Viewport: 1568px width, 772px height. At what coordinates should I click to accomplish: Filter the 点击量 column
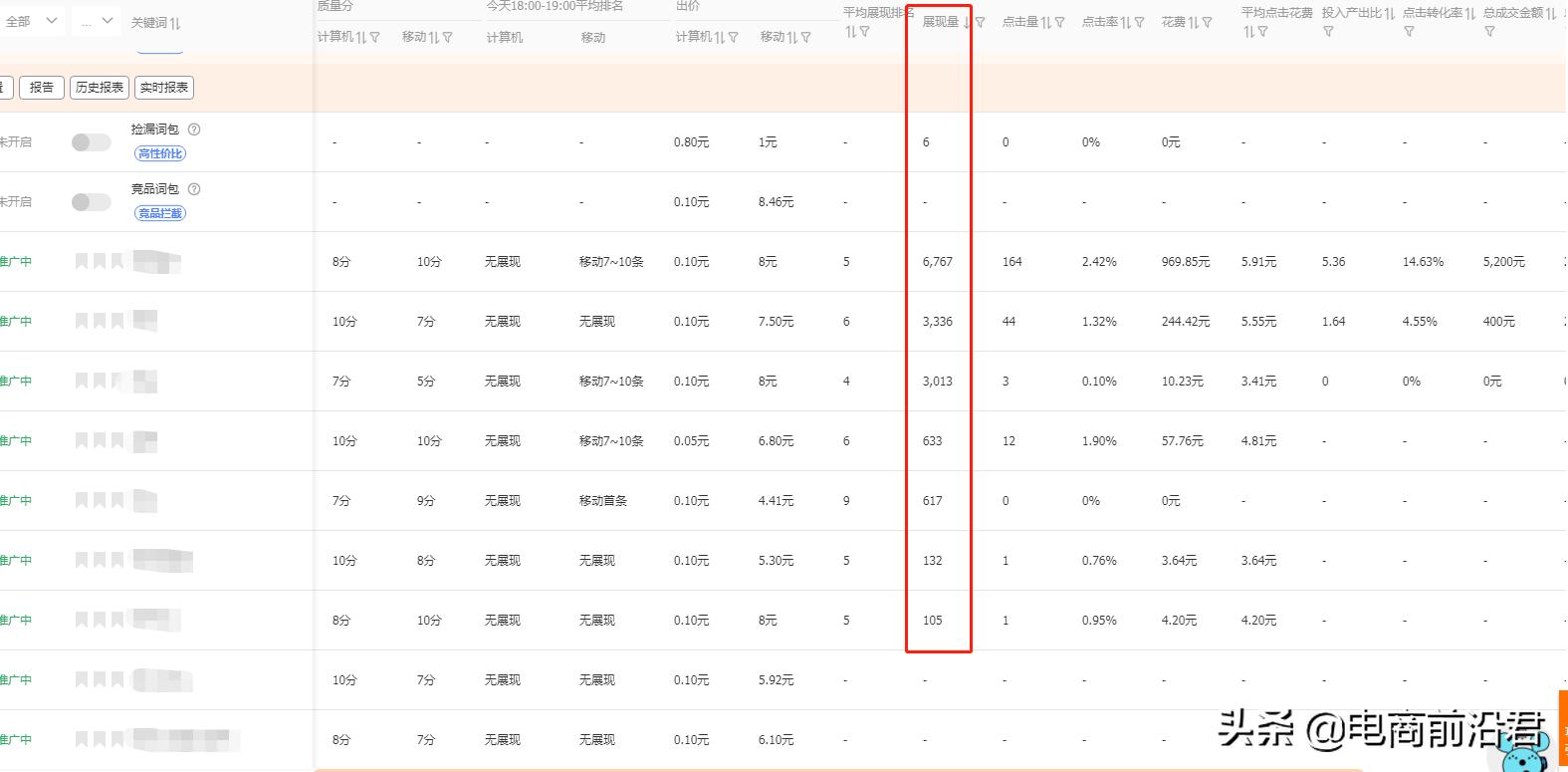point(1059,22)
